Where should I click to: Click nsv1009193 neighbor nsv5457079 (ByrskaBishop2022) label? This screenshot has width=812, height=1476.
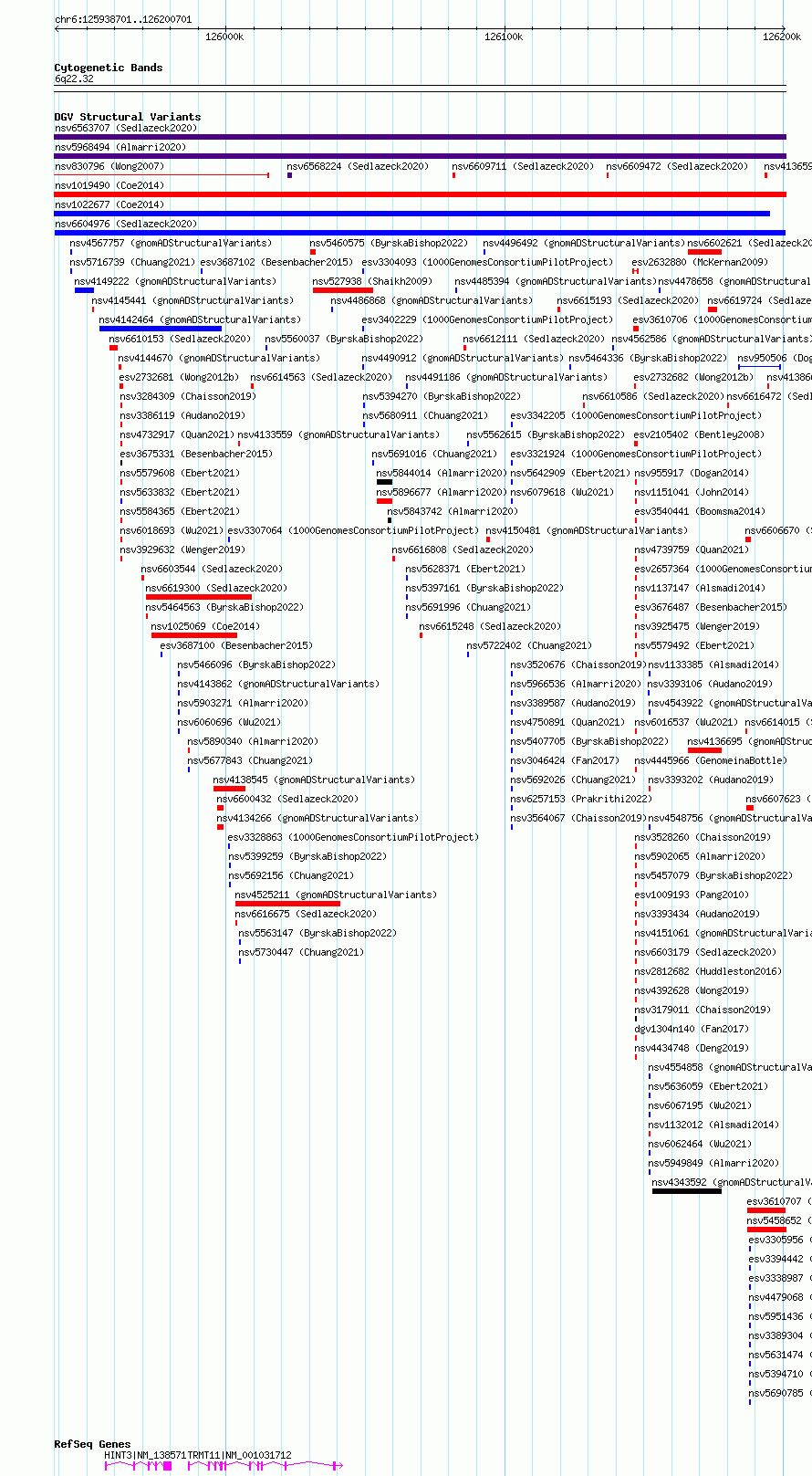[x=713, y=875]
